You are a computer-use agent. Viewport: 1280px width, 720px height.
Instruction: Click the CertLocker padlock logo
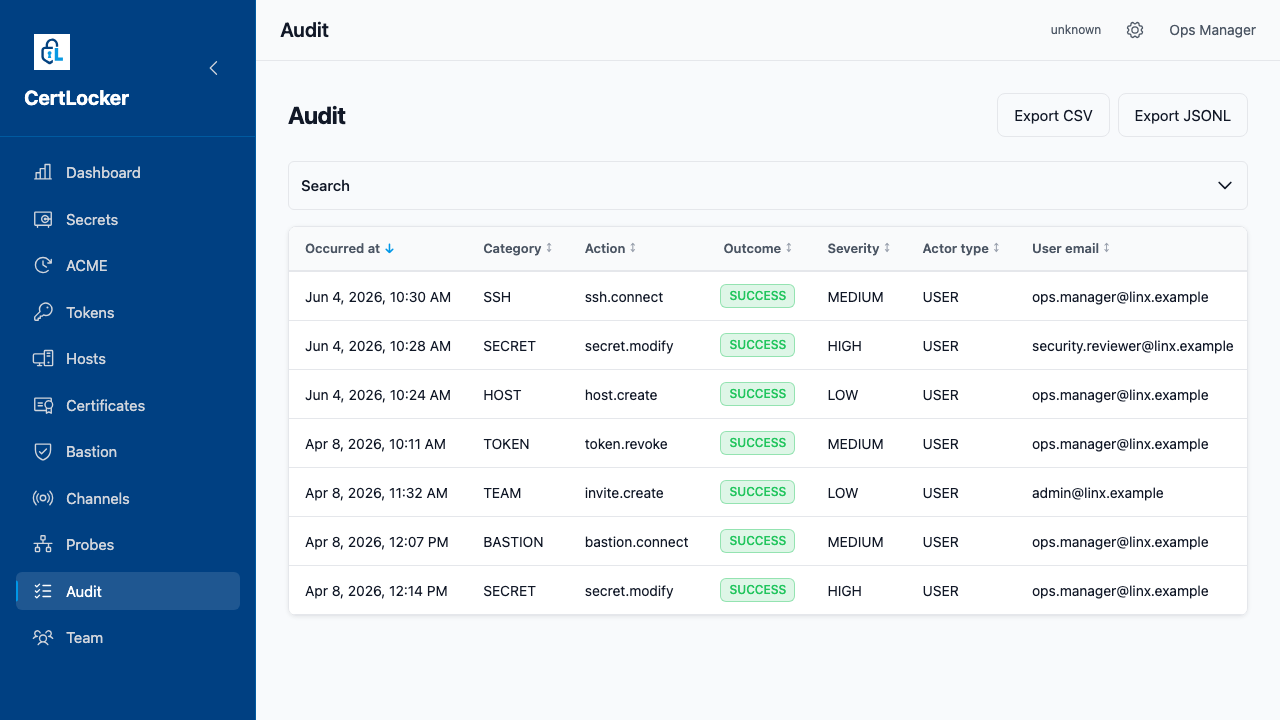52,52
